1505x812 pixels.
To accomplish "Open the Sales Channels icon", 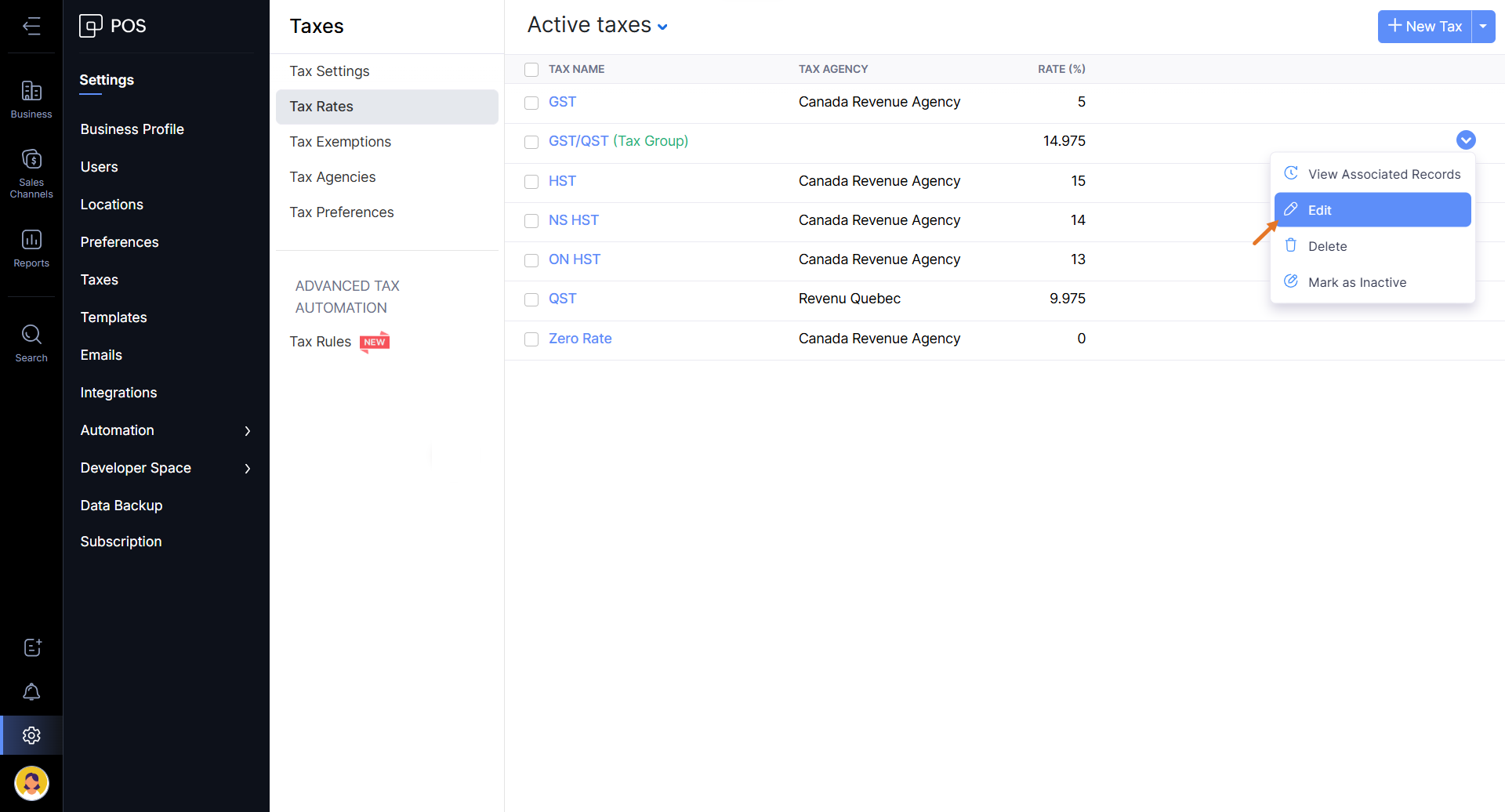I will point(31,172).
